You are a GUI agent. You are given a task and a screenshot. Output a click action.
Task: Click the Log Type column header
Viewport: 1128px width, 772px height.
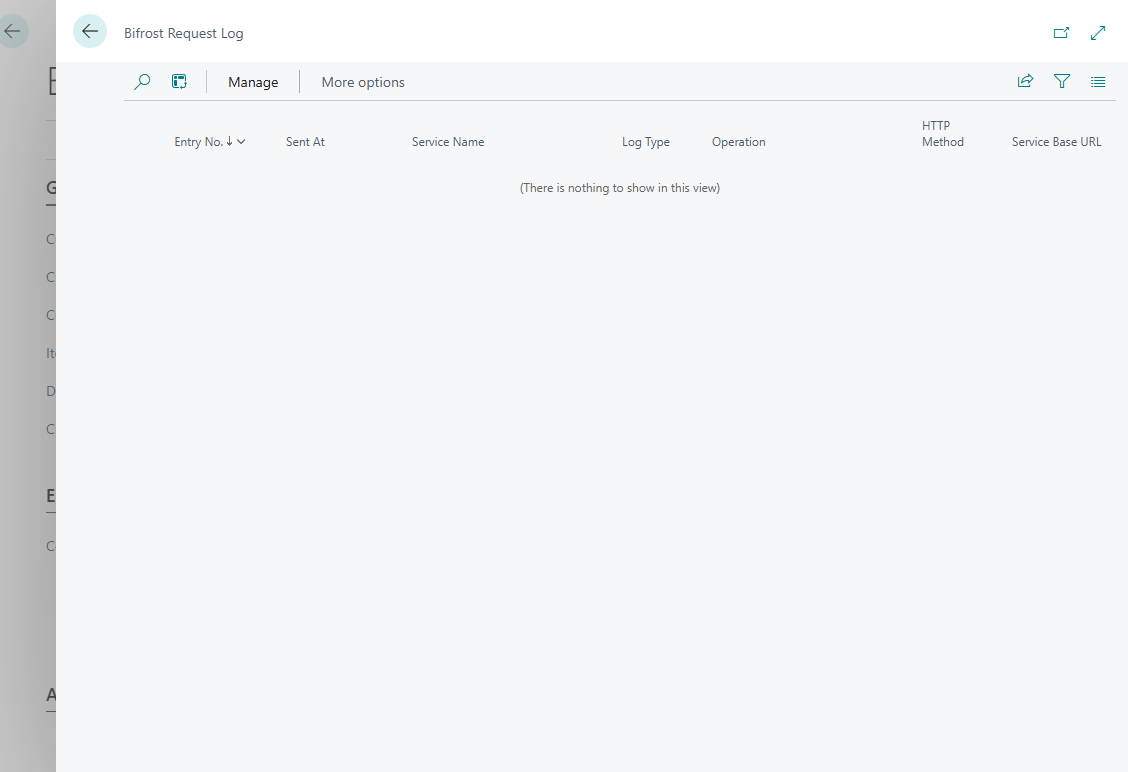tap(646, 142)
